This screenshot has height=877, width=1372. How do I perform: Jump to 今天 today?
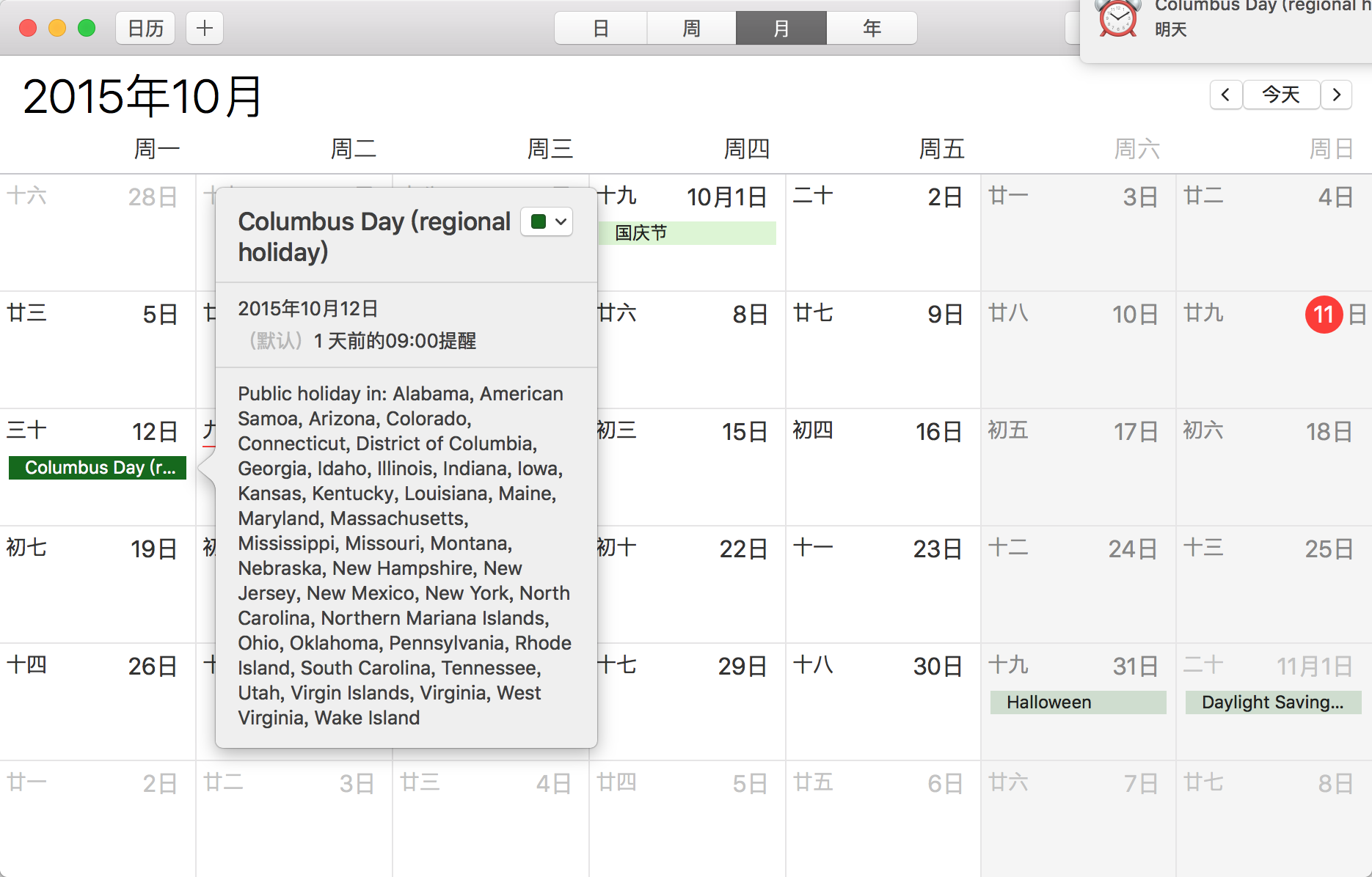(1281, 95)
